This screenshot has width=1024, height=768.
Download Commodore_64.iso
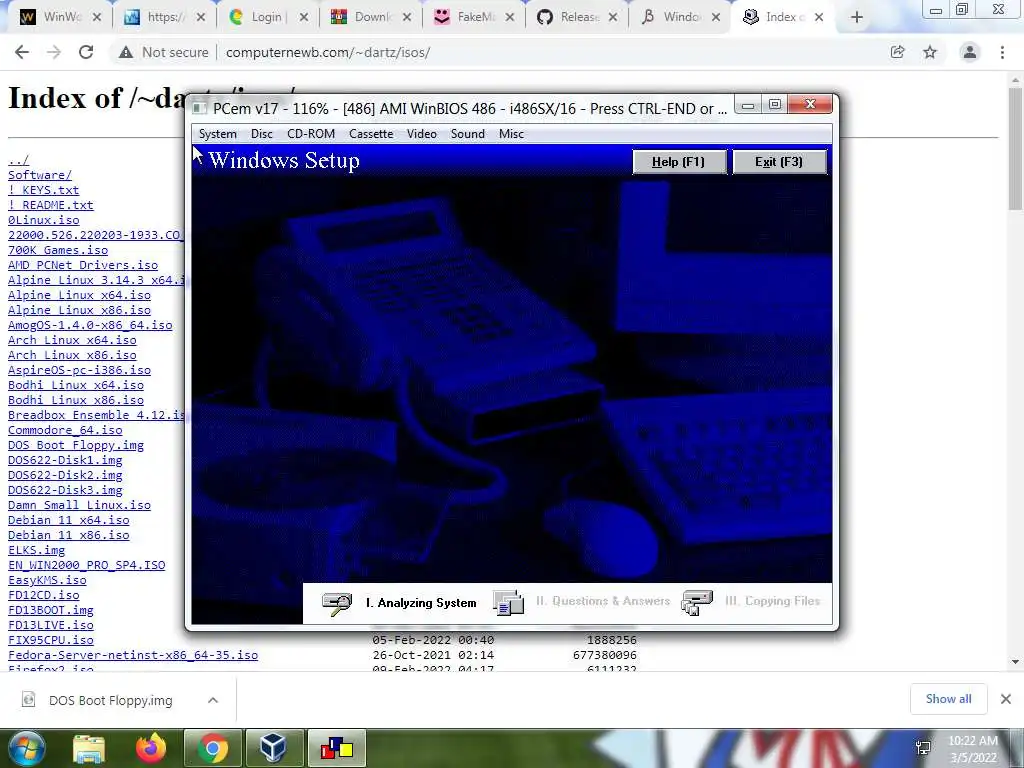click(x=65, y=430)
